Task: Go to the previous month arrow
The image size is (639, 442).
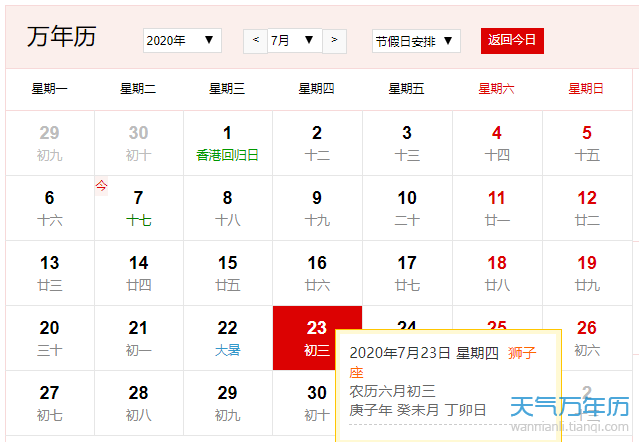Action: click(256, 41)
